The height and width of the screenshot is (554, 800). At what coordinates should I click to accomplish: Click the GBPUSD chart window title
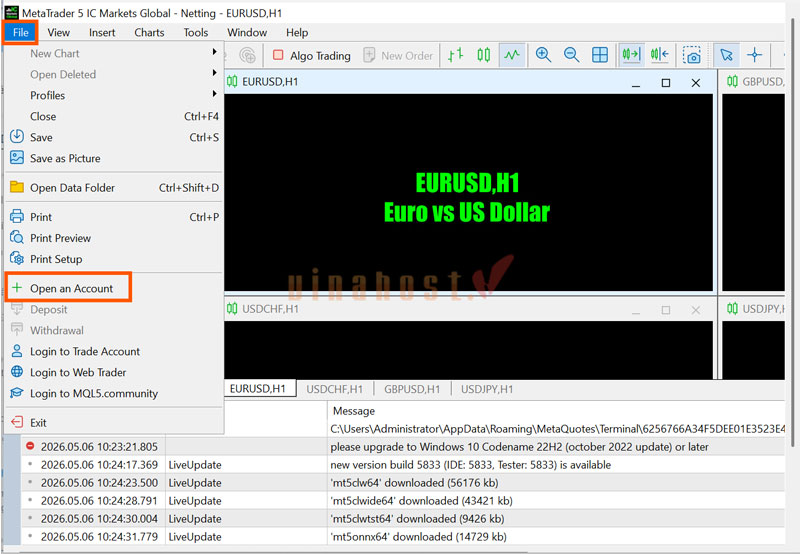[763, 82]
